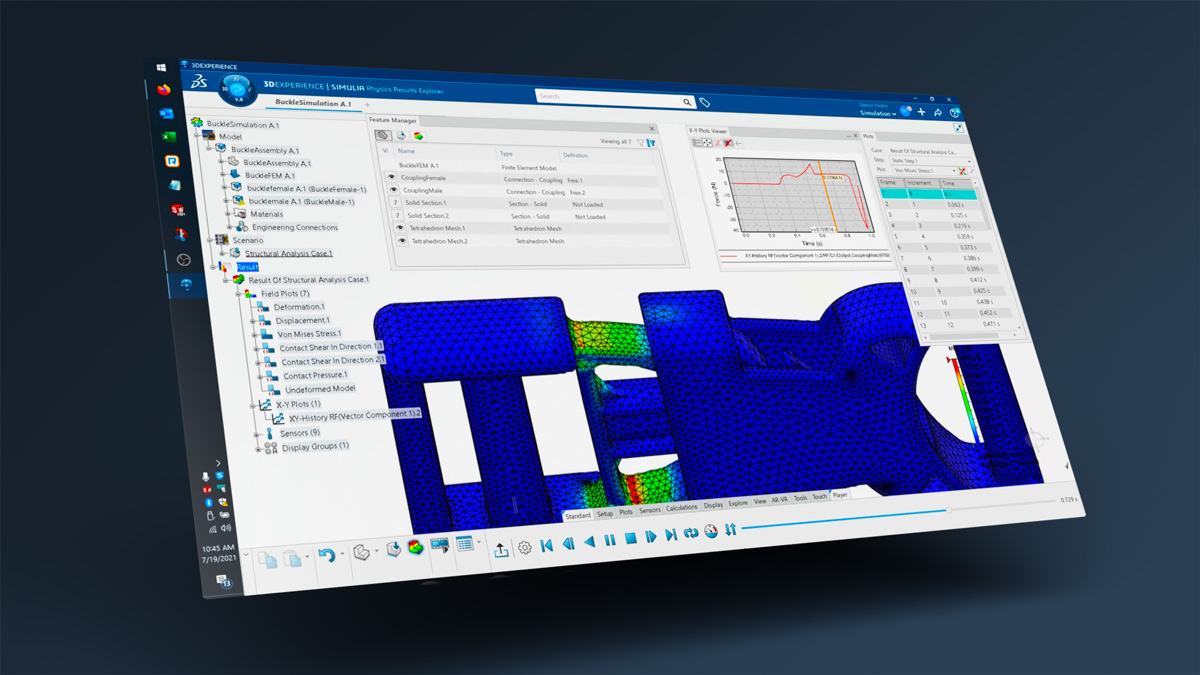Click the colorful contour plot icon in toolbar

click(415, 547)
